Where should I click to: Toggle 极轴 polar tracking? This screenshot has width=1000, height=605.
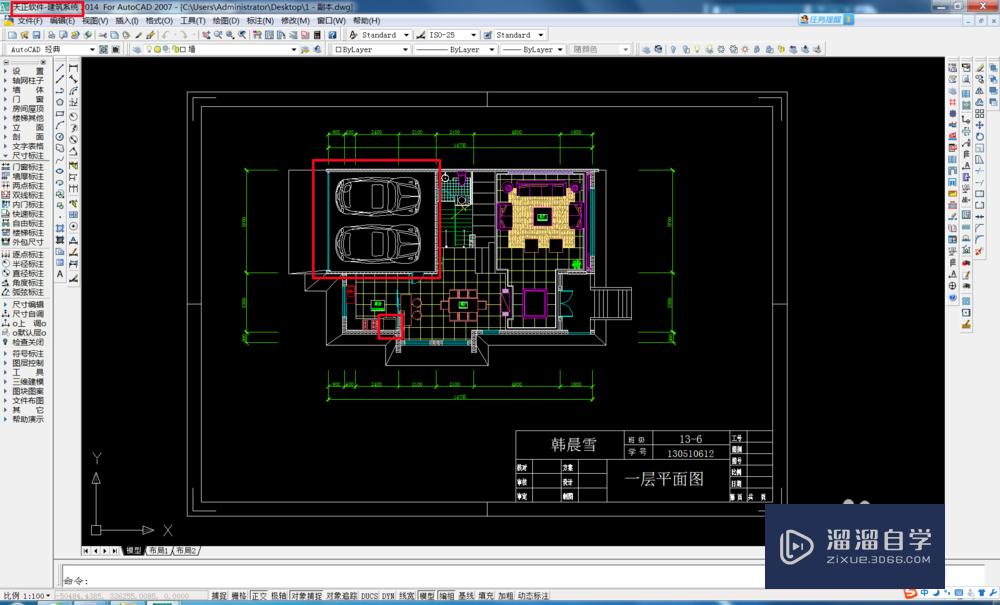pos(279,595)
